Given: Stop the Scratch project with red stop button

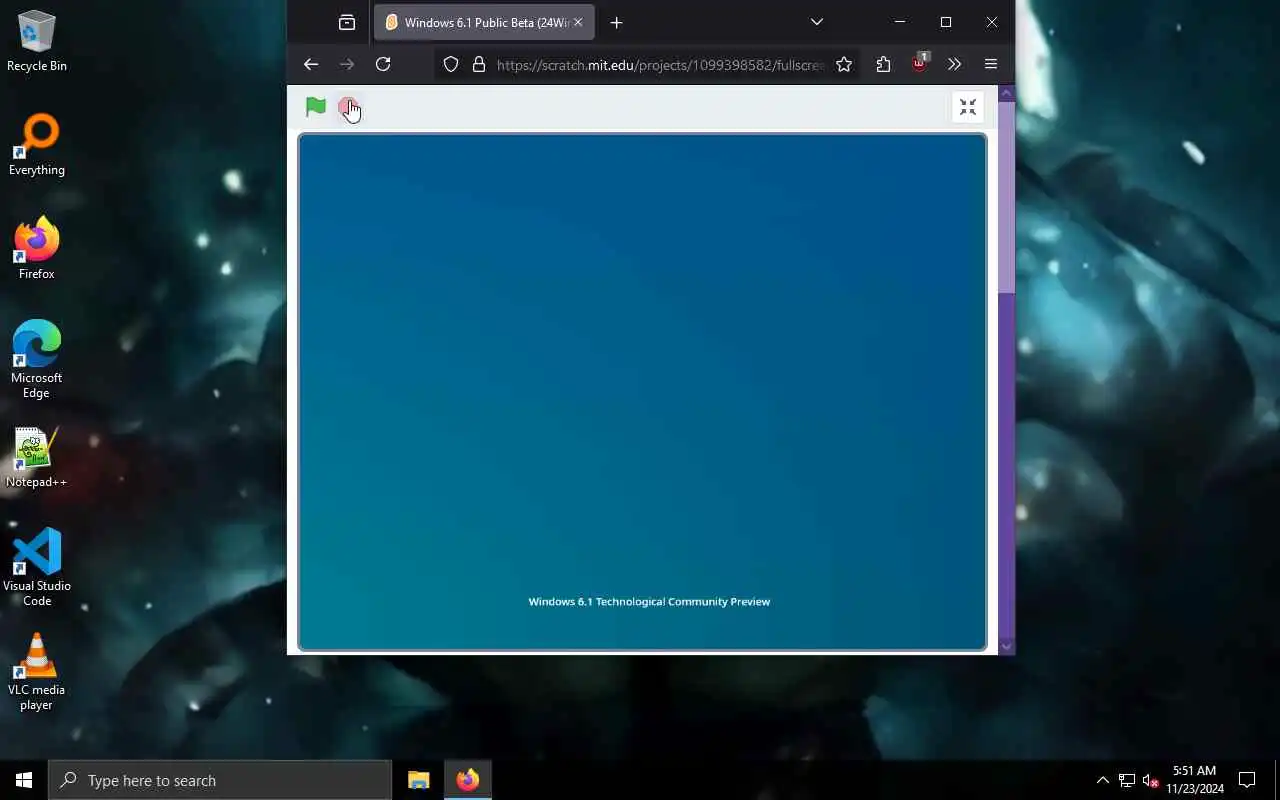Looking at the screenshot, I should coord(348,107).
